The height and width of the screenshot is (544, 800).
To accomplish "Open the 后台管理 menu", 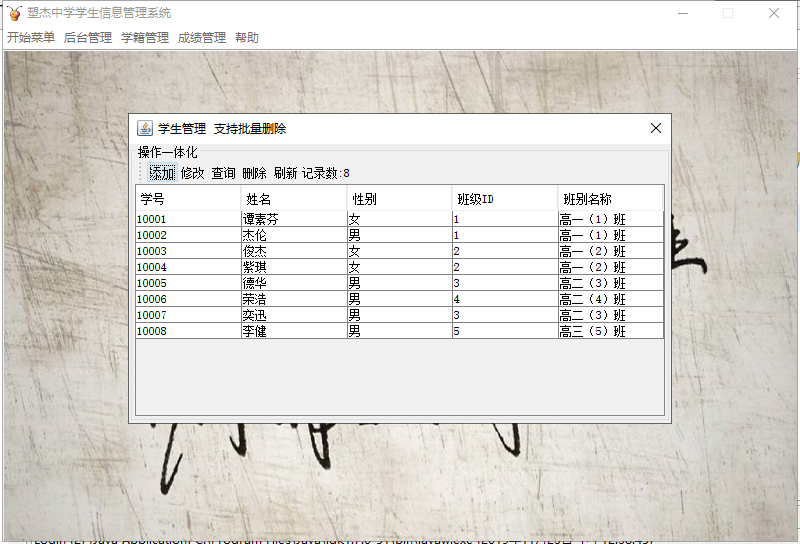I will (88, 38).
